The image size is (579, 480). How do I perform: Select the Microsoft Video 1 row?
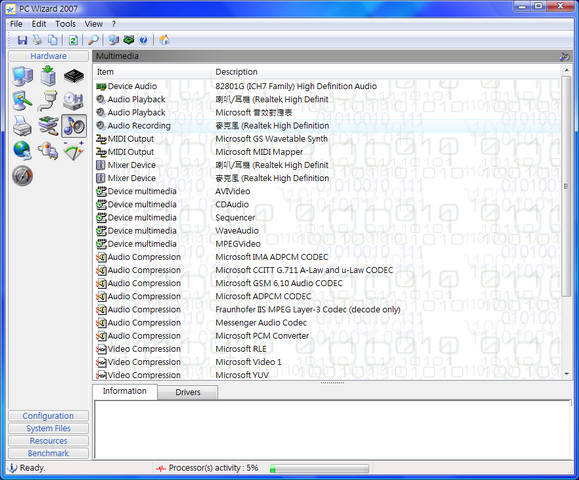(x=327, y=362)
